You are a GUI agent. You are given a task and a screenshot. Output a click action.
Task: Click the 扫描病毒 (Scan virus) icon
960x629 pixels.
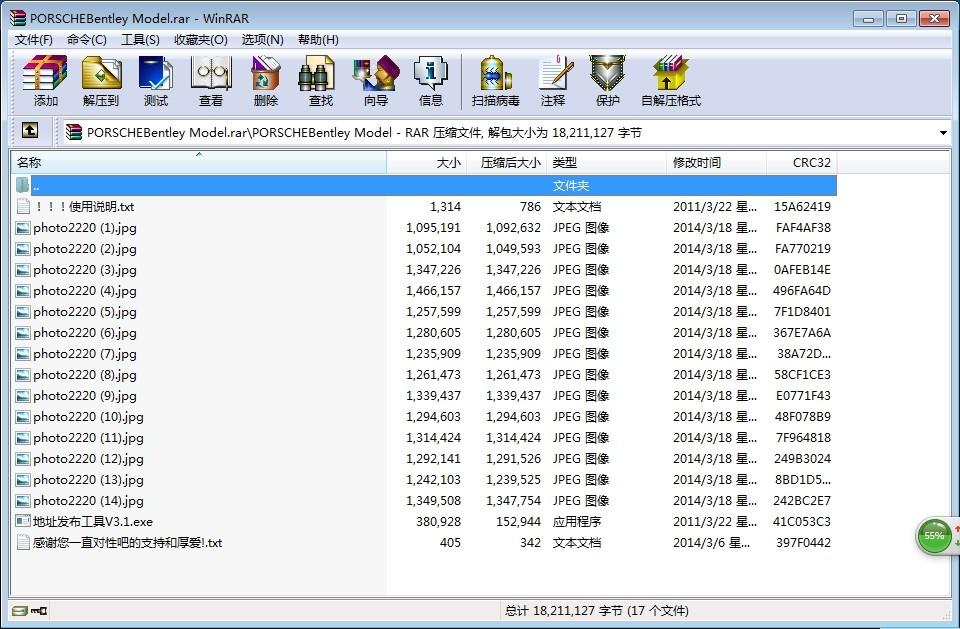pyautogui.click(x=495, y=81)
